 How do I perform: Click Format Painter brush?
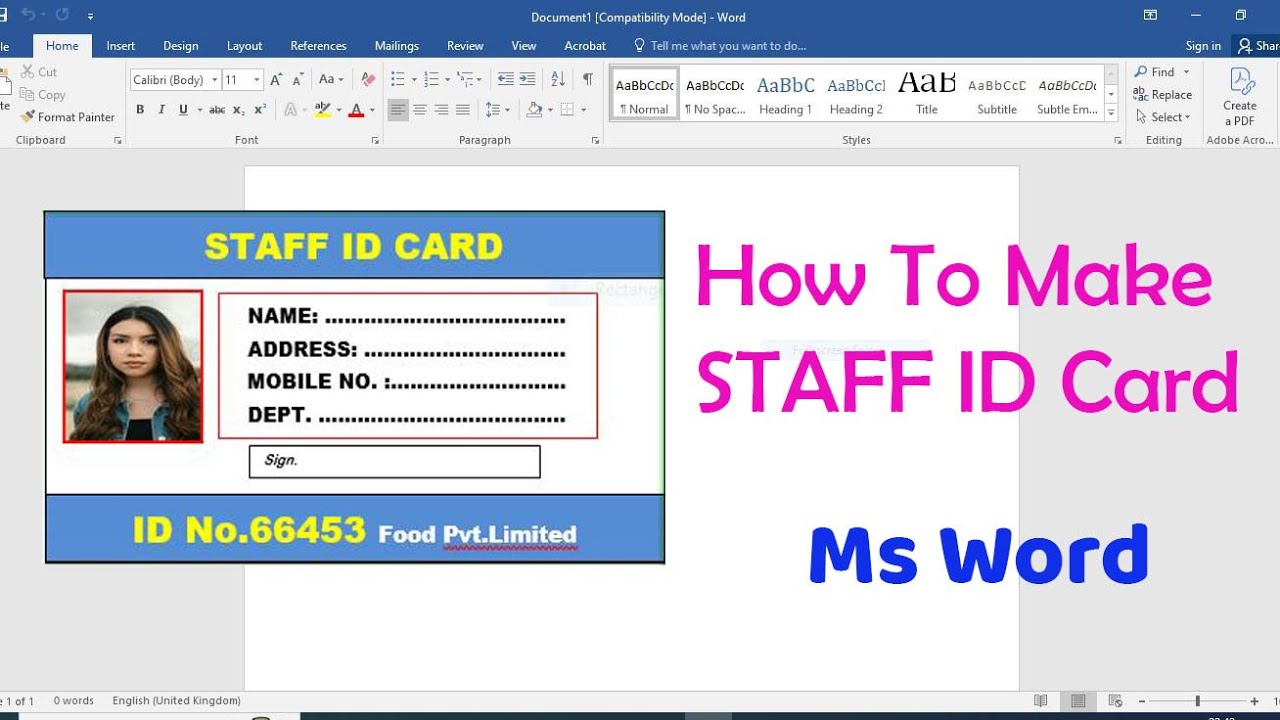[x=27, y=117]
